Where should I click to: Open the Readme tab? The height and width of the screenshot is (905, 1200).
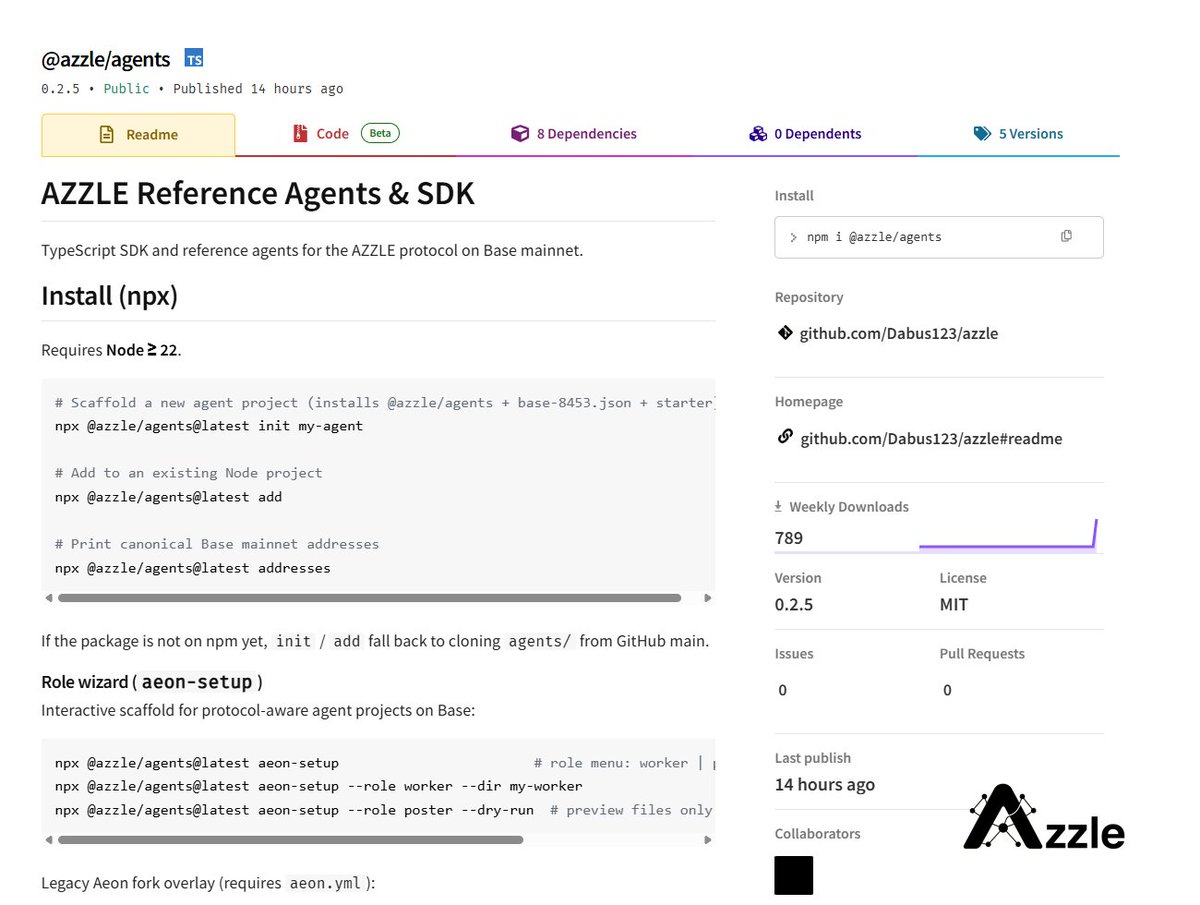click(x=138, y=135)
